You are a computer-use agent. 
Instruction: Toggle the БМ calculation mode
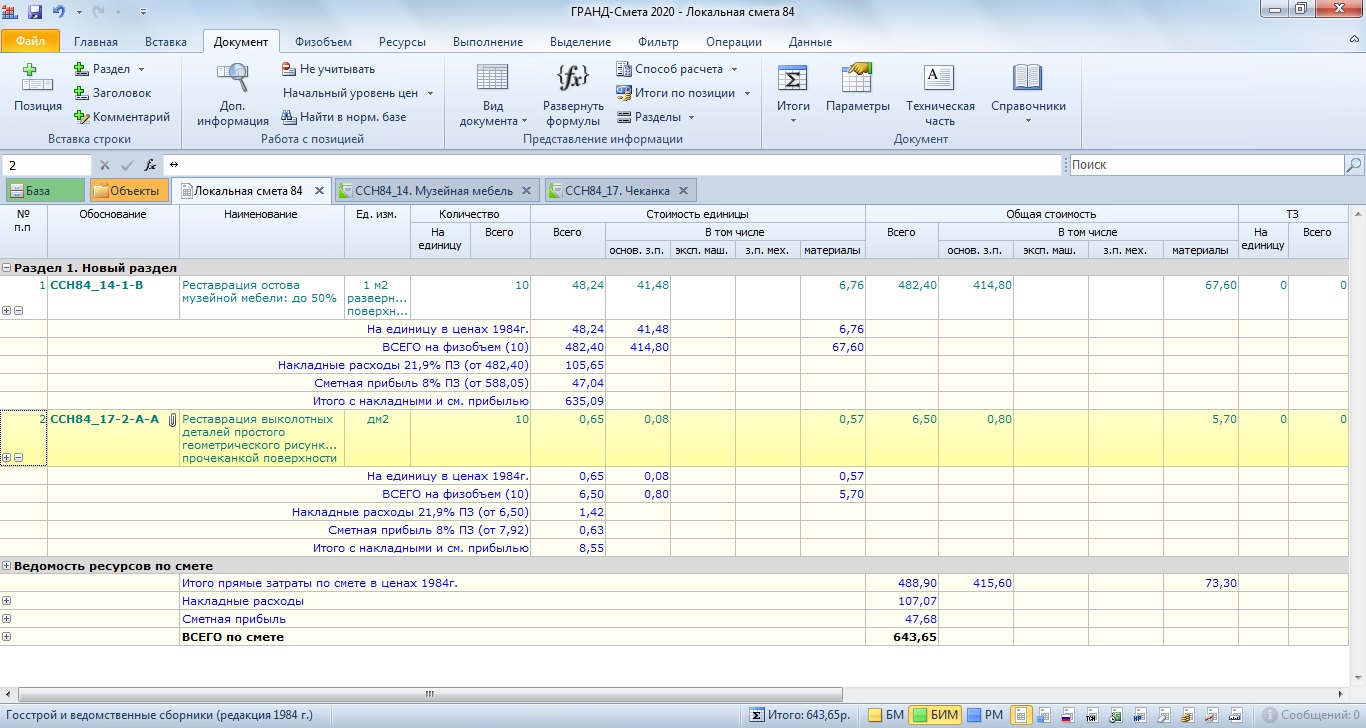884,715
